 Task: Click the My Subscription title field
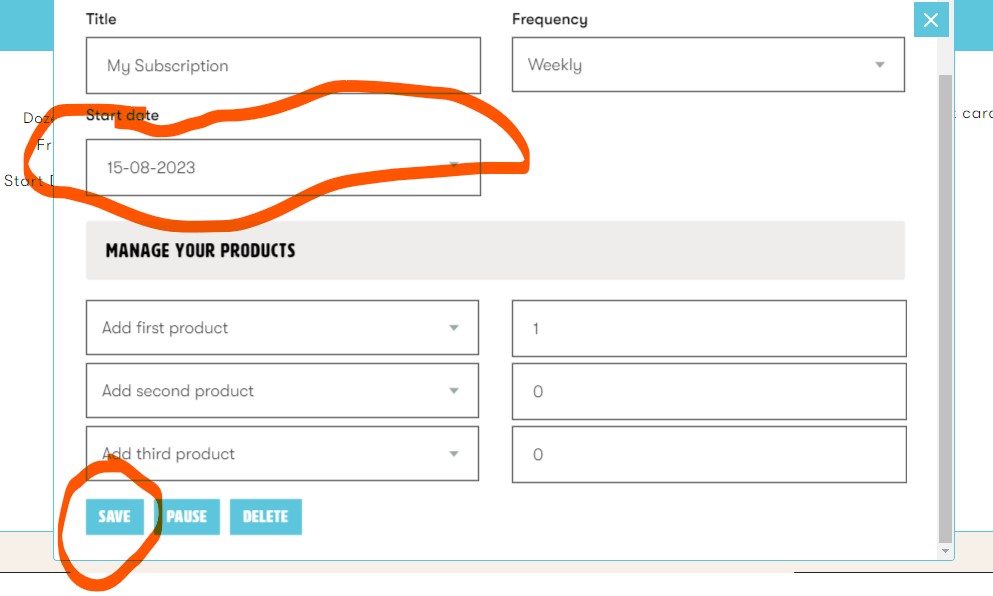point(283,65)
